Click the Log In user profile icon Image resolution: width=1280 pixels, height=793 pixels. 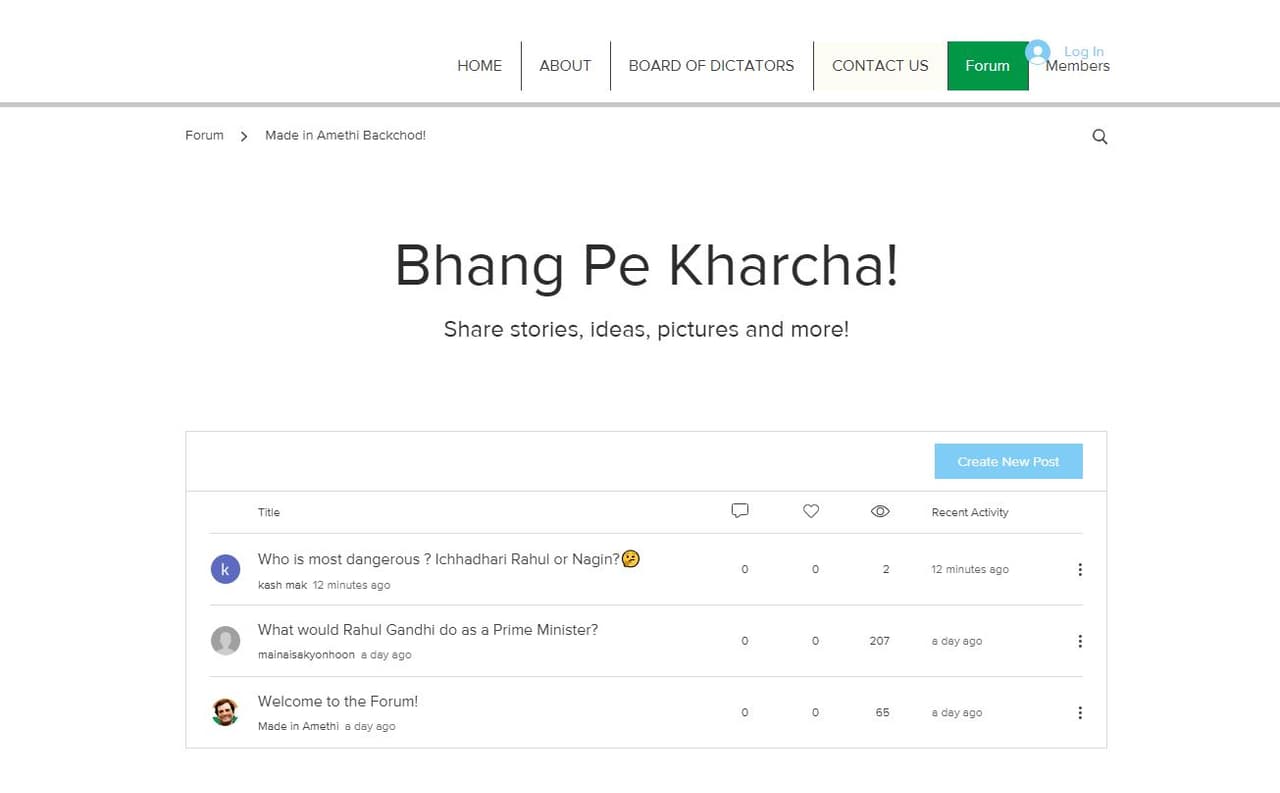click(1037, 51)
